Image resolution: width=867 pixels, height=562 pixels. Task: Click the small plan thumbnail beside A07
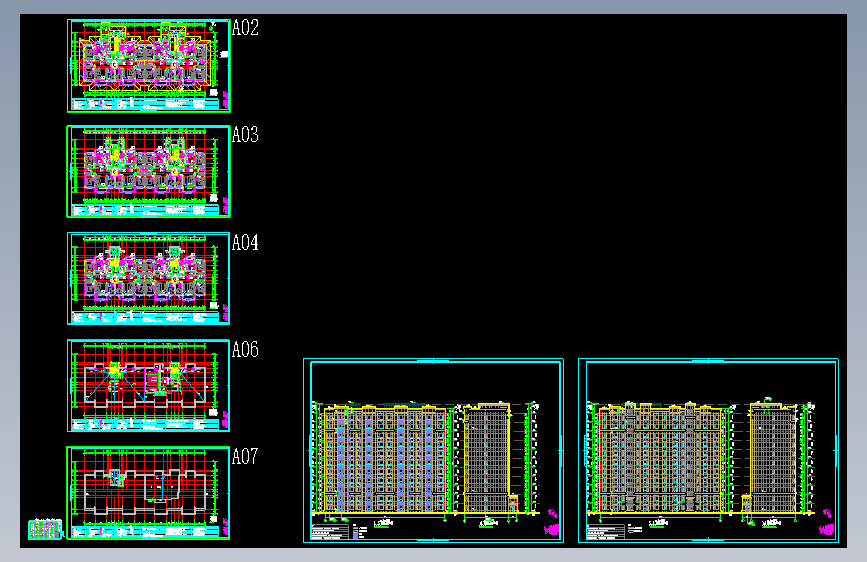point(45,529)
